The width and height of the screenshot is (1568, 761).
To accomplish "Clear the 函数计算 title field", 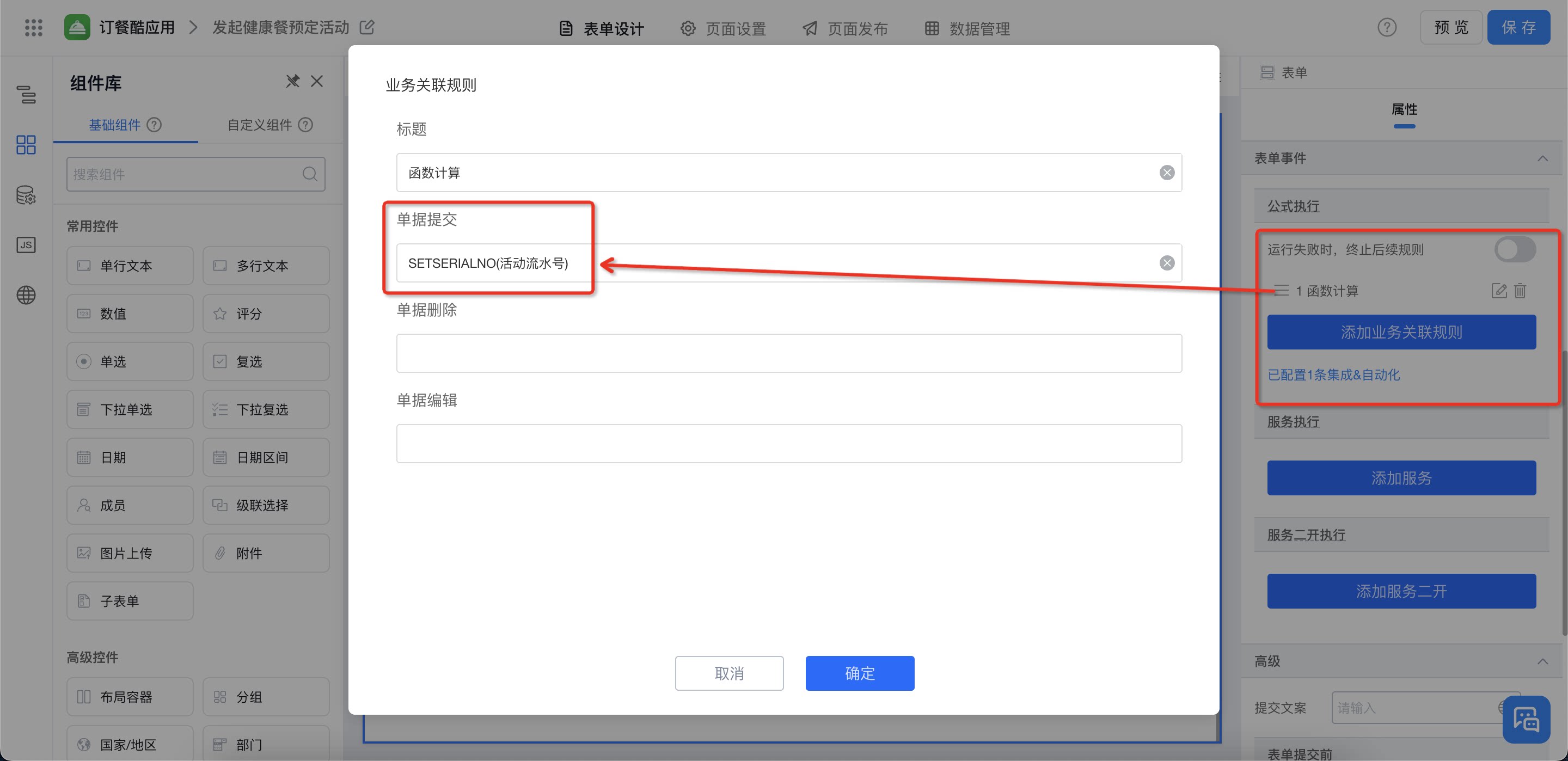I will click(1166, 173).
